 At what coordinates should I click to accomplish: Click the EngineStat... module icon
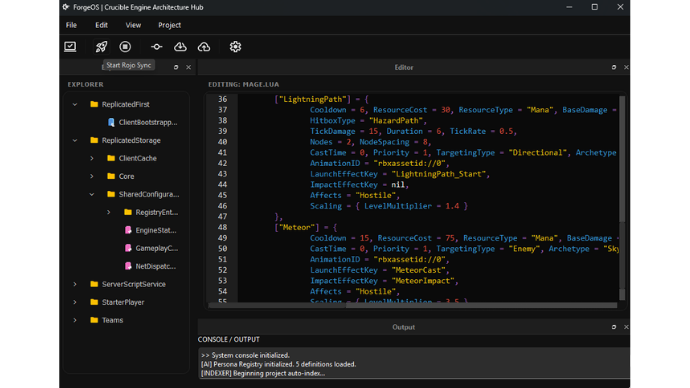[128, 230]
